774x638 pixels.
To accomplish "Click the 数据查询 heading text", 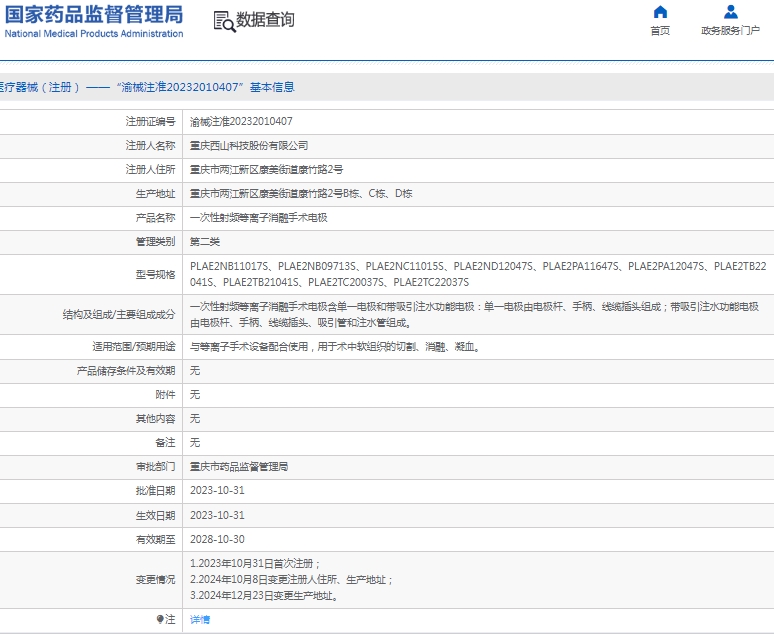I will [266, 20].
